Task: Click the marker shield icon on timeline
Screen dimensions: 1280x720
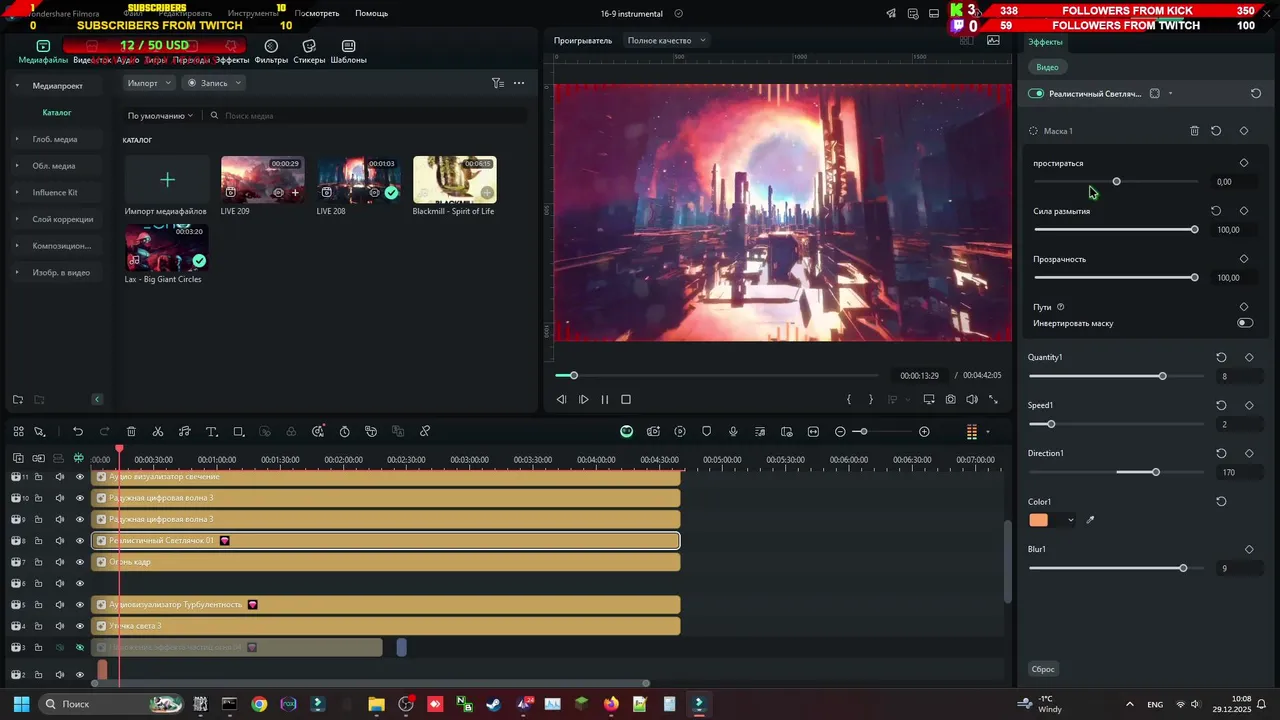Action: tap(707, 432)
